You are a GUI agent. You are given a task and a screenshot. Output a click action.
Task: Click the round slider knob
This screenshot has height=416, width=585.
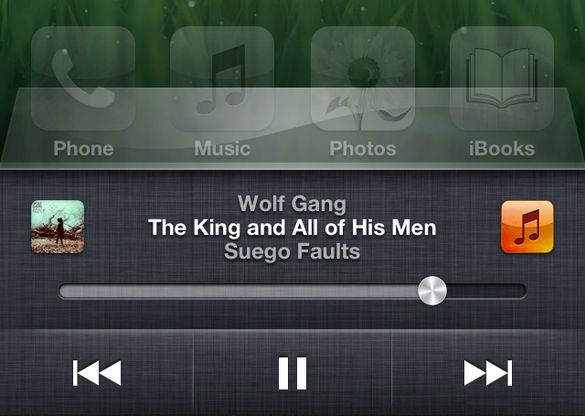pyautogui.click(x=432, y=291)
